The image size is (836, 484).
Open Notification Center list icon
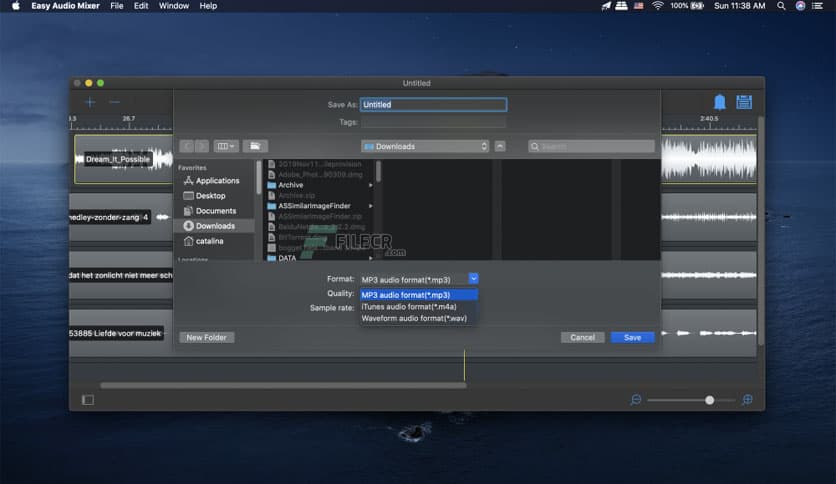click(817, 6)
